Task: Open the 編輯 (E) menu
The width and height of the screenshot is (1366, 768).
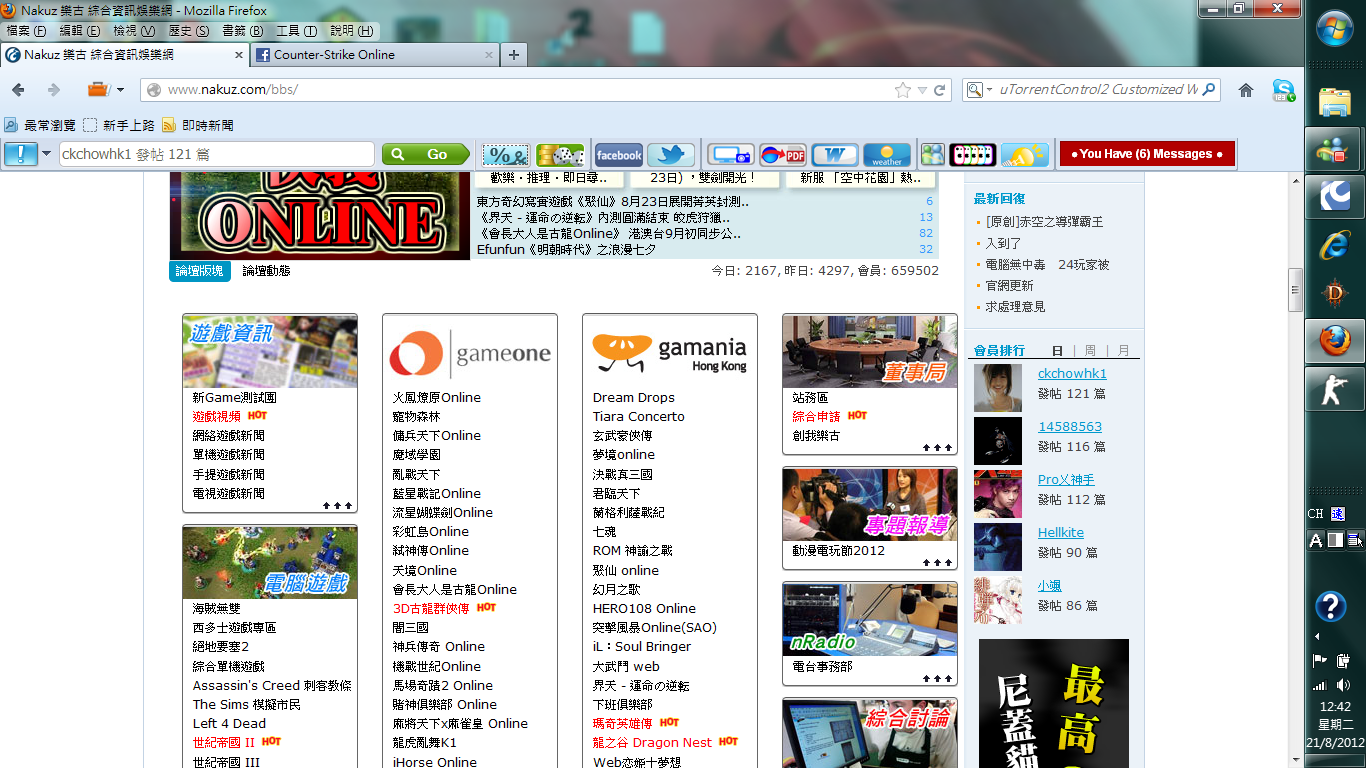Action: [x=80, y=31]
